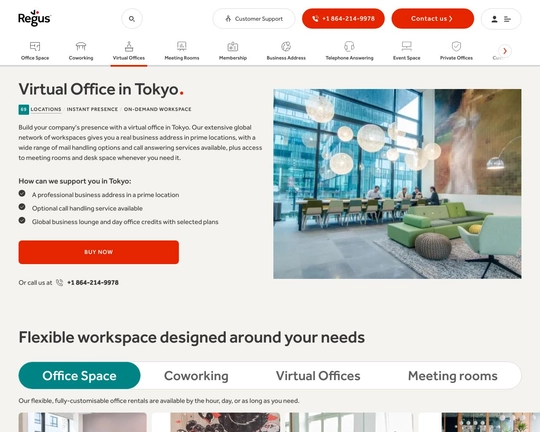Click the Regus logo
540x432 pixels.
pyautogui.click(x=34, y=18)
